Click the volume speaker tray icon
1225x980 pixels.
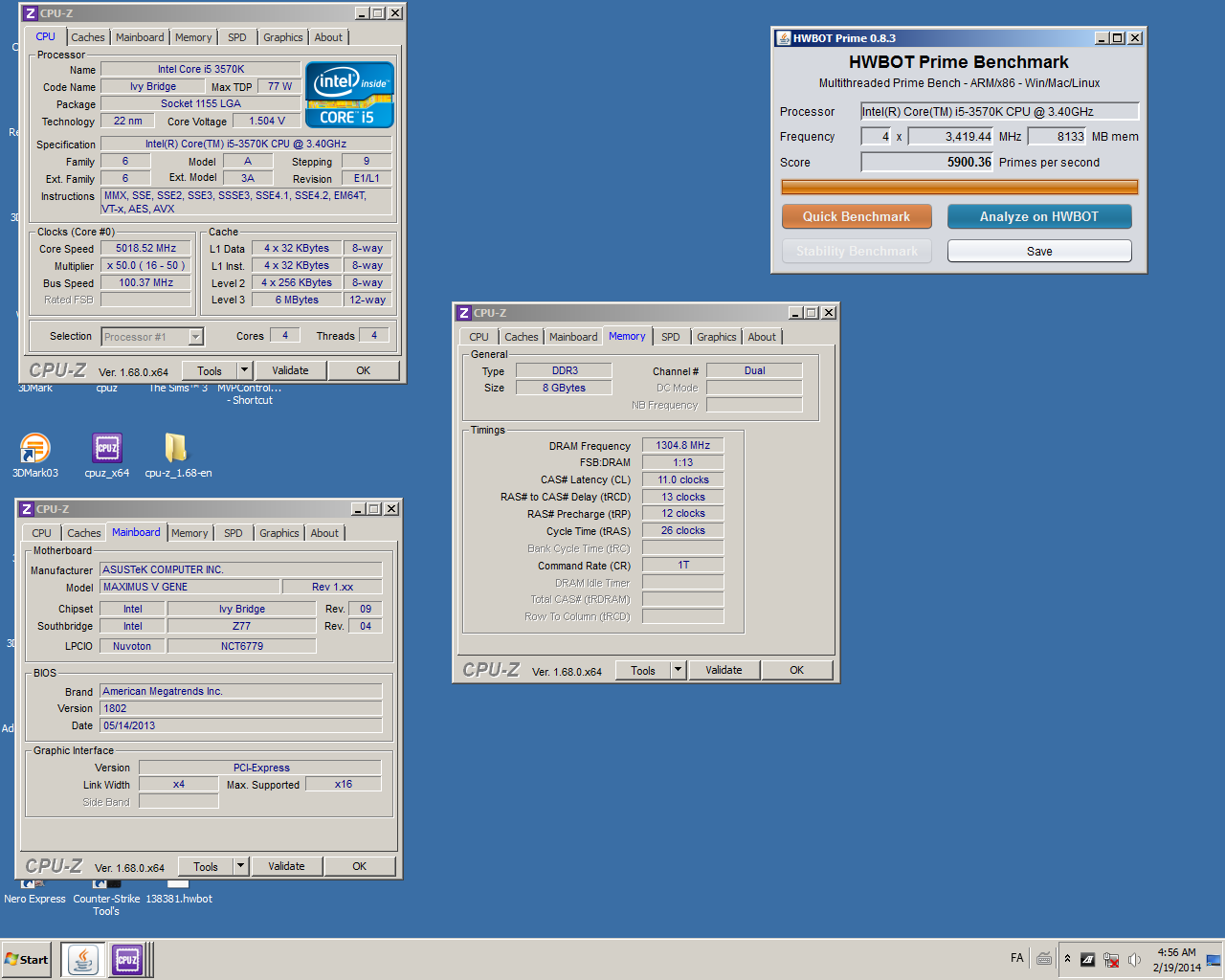(1134, 959)
